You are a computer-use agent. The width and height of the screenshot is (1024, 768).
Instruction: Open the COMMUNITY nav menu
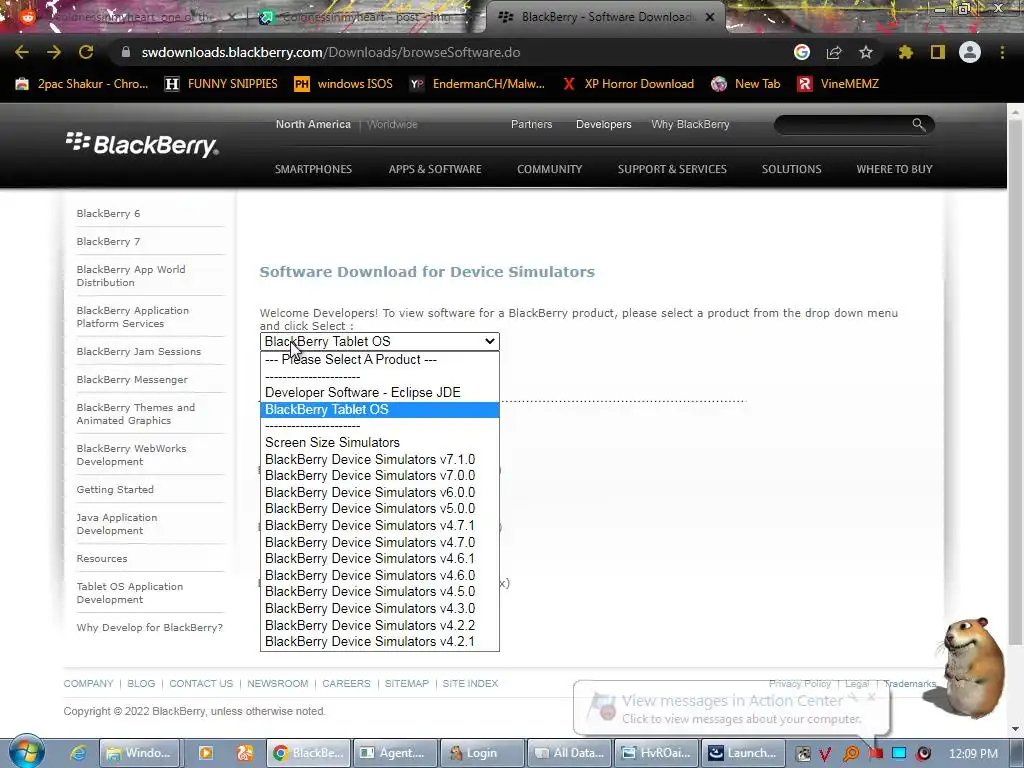pos(549,169)
